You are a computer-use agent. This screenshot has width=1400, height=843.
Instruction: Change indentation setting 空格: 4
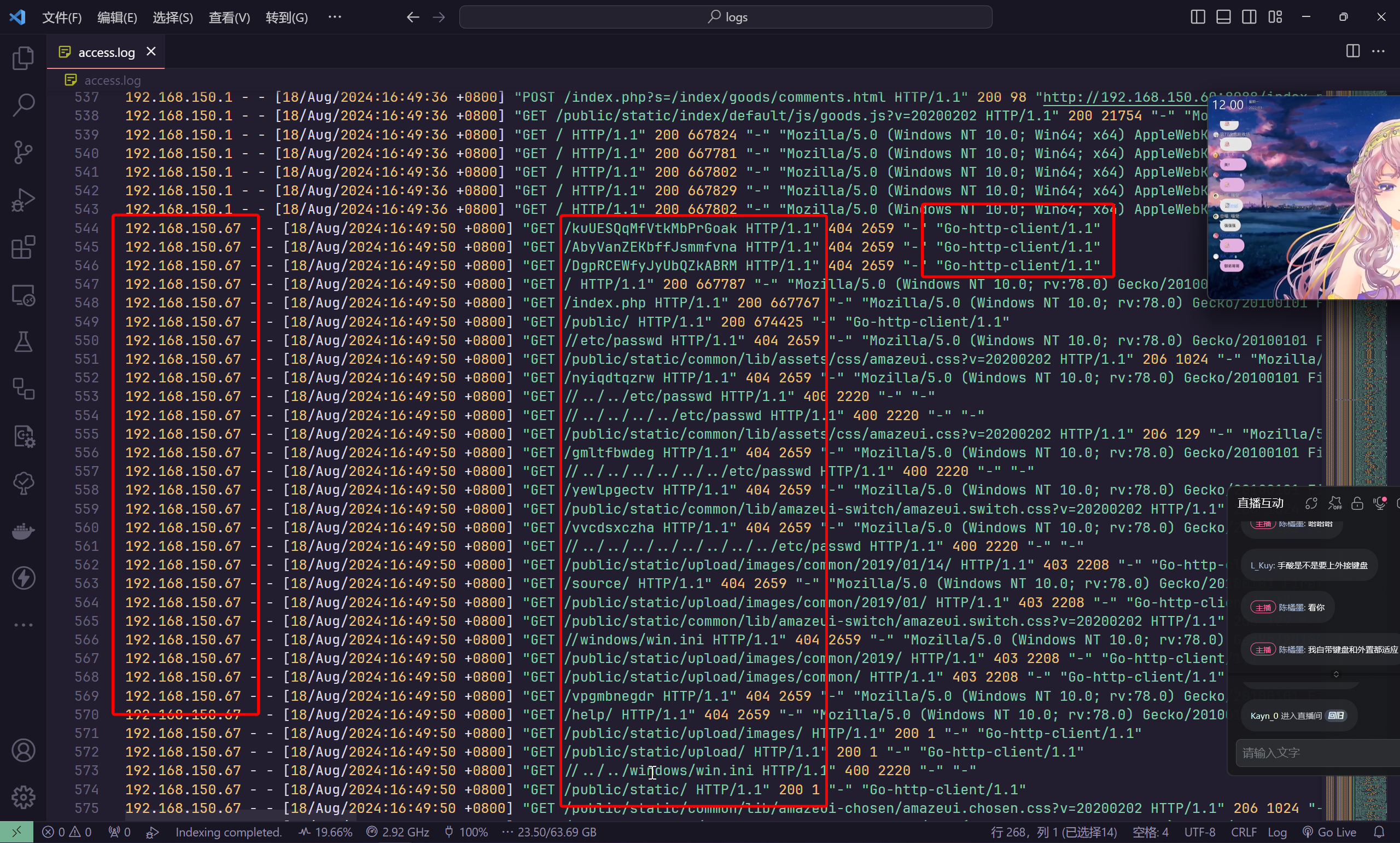(1150, 832)
